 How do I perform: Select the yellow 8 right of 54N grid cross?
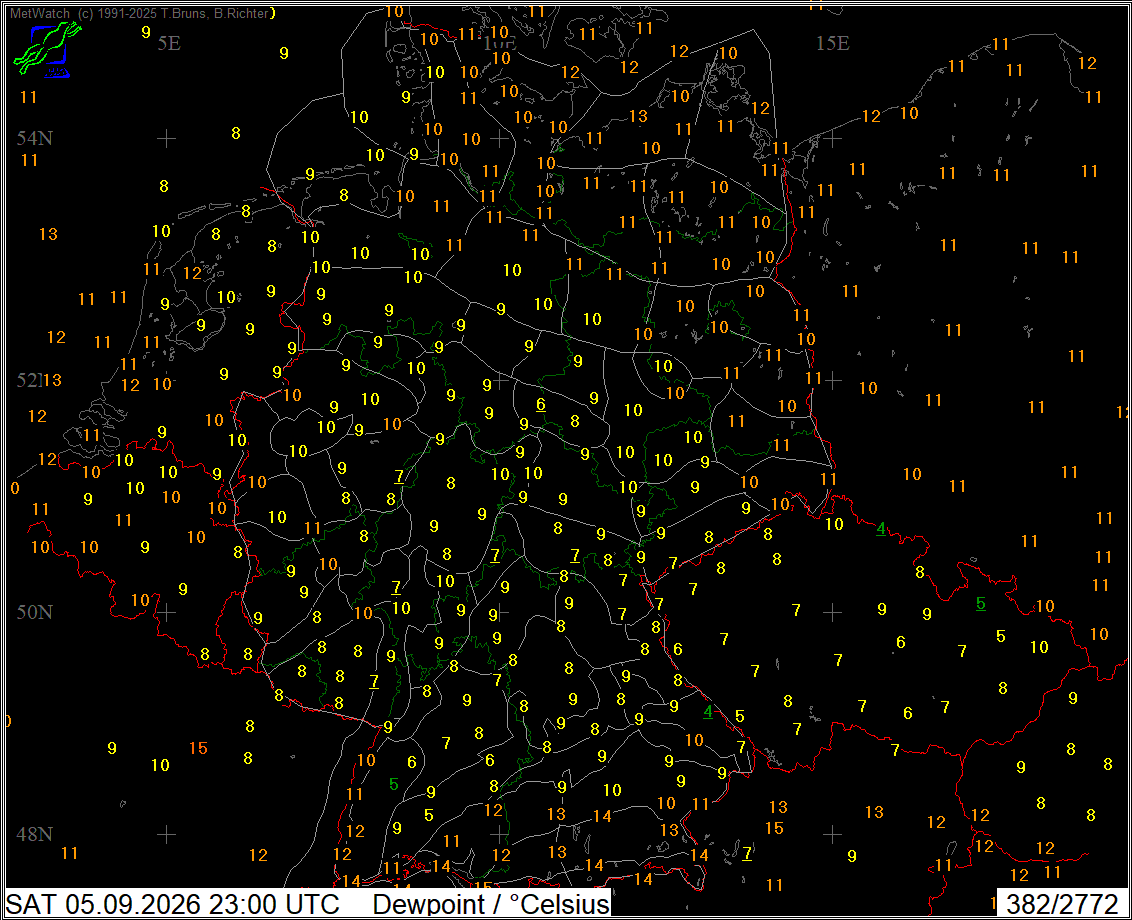point(236,133)
